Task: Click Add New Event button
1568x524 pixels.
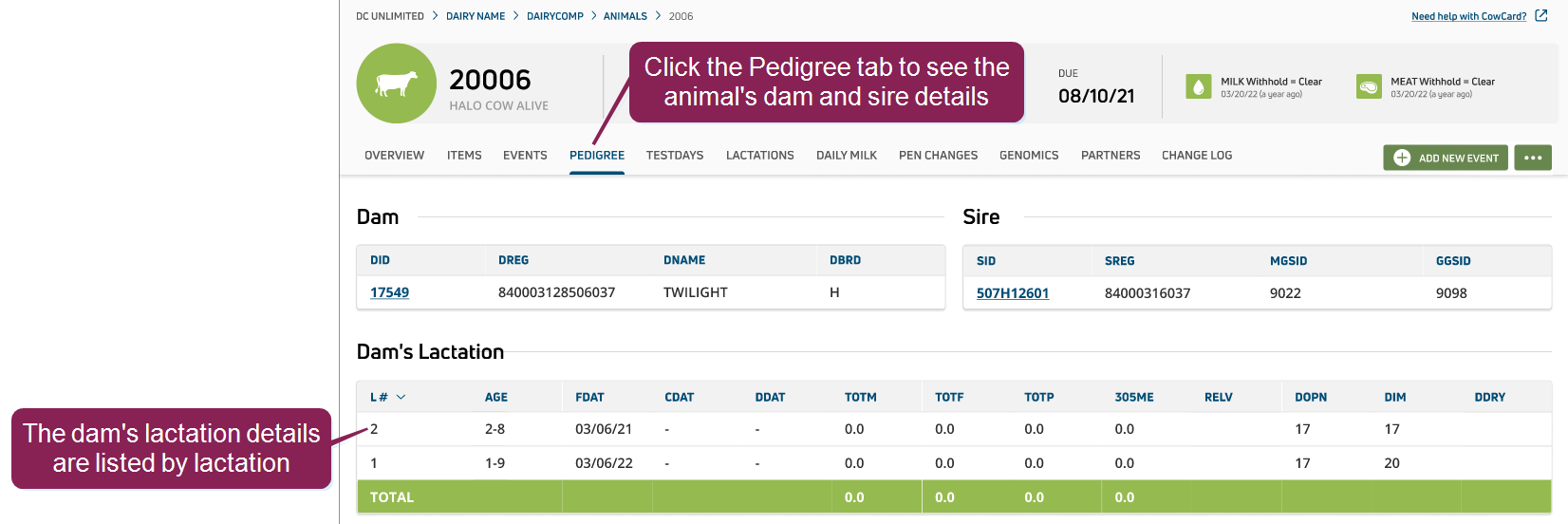Action: pos(1445,158)
